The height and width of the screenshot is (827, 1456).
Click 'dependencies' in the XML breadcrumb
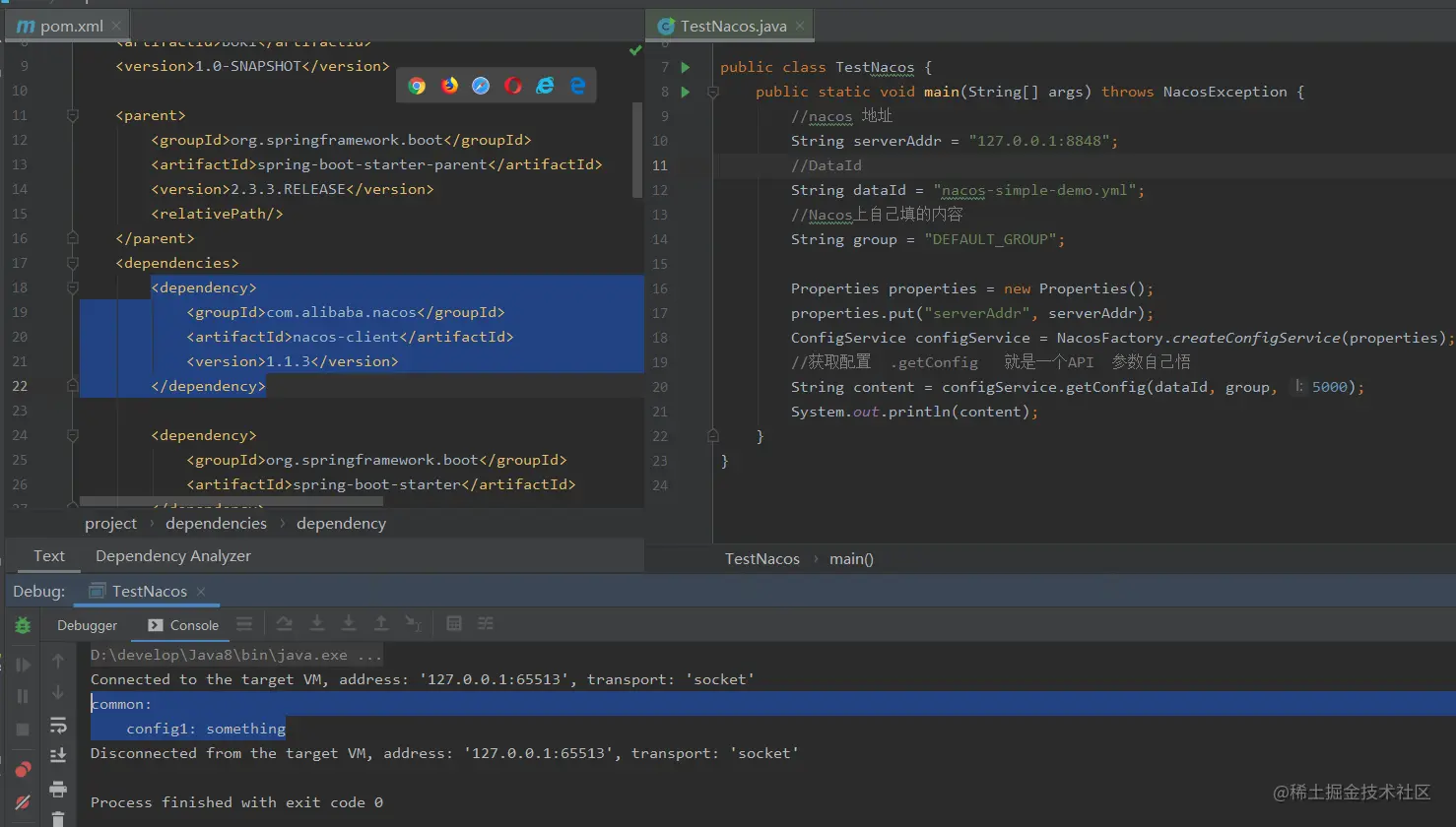(216, 524)
